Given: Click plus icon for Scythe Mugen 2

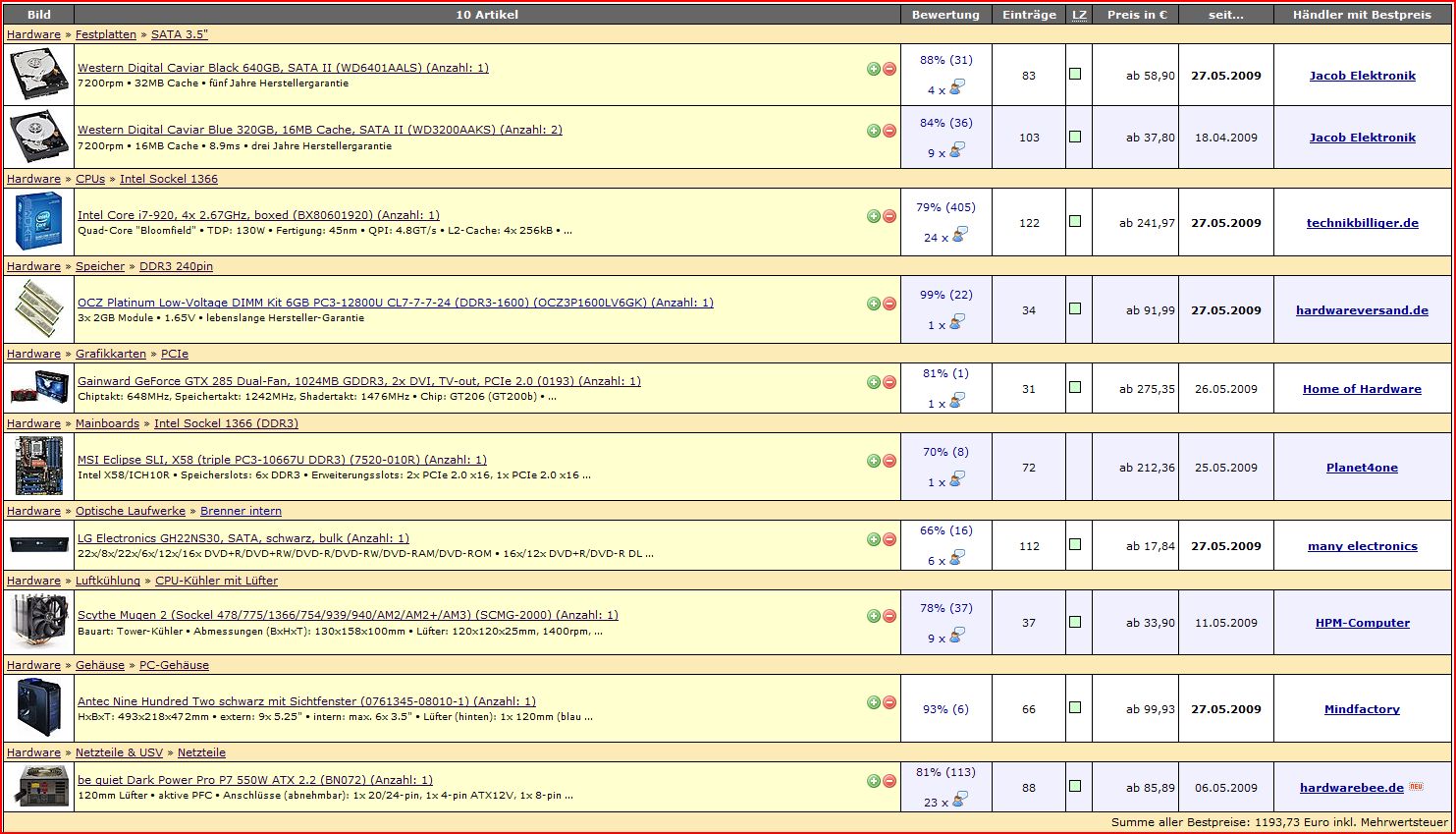Looking at the screenshot, I should pos(874,616).
